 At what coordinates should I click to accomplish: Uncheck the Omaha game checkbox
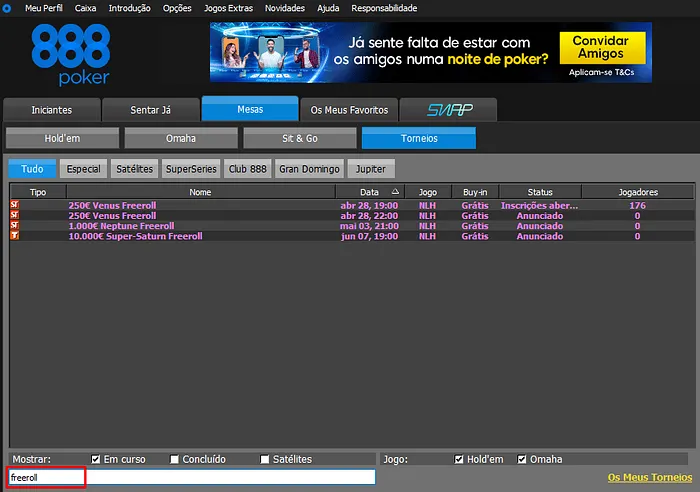(x=522, y=459)
